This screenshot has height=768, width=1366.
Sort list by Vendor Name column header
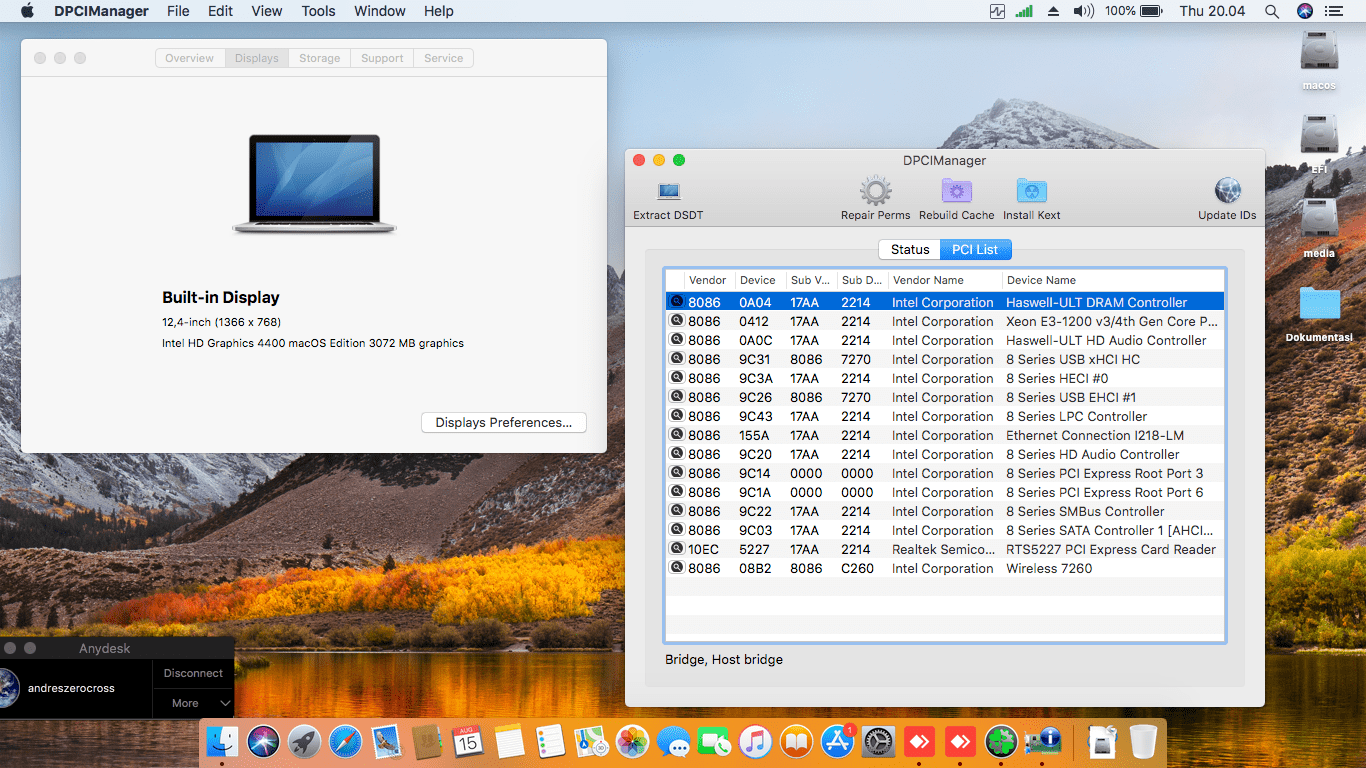[x=928, y=280]
